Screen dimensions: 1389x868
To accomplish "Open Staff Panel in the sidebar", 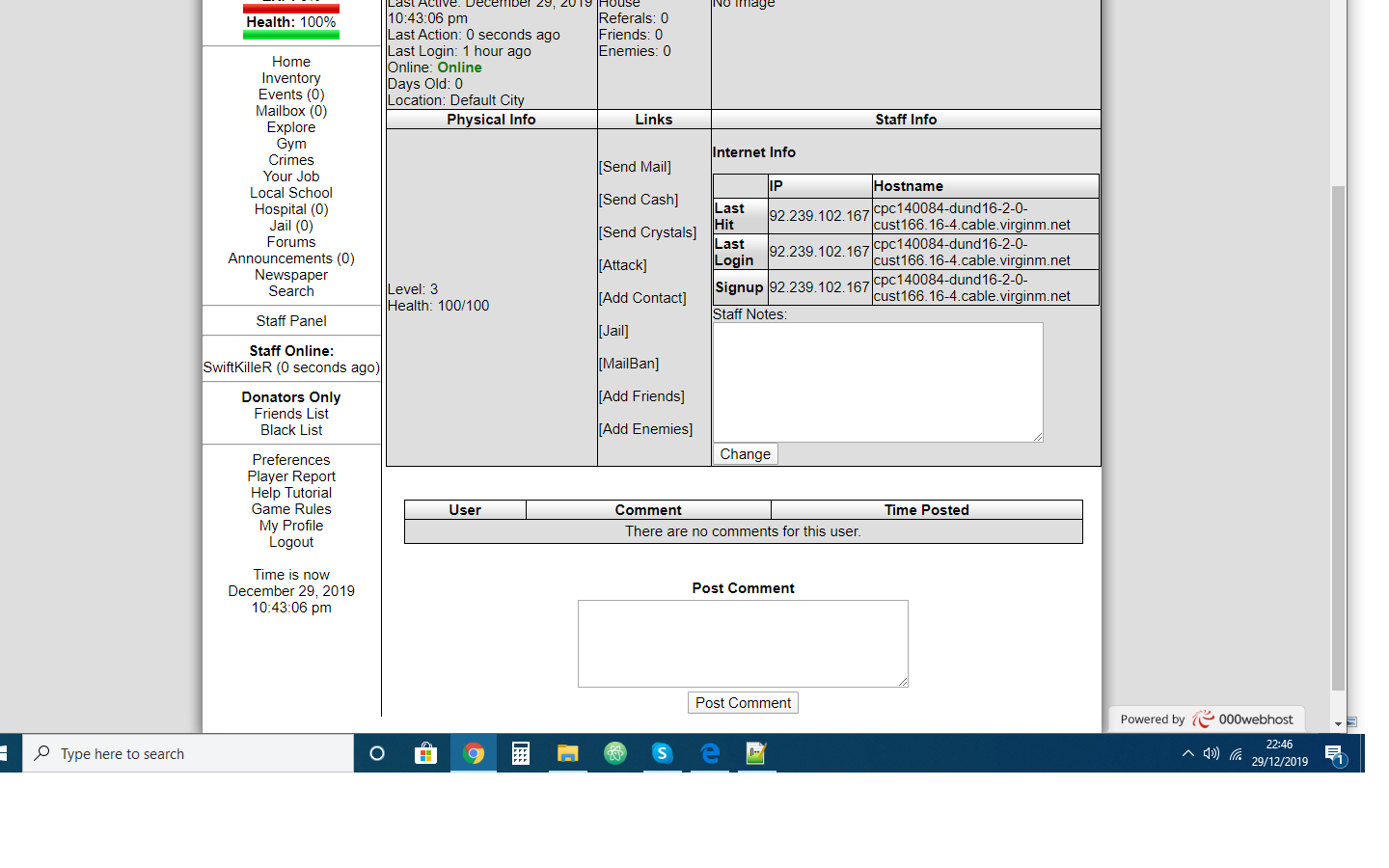I will [291, 321].
